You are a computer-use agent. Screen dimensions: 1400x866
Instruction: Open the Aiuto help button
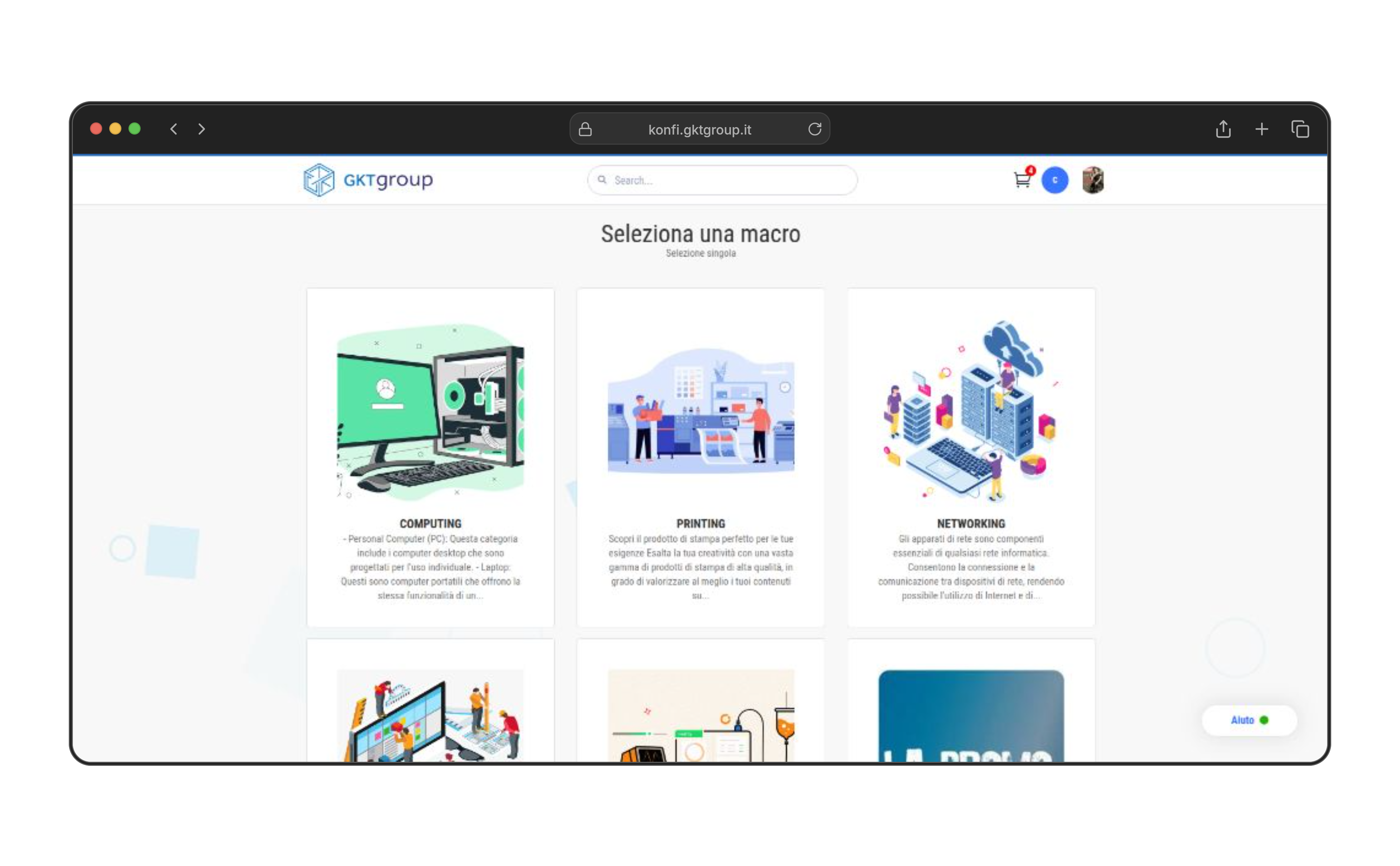1249,721
